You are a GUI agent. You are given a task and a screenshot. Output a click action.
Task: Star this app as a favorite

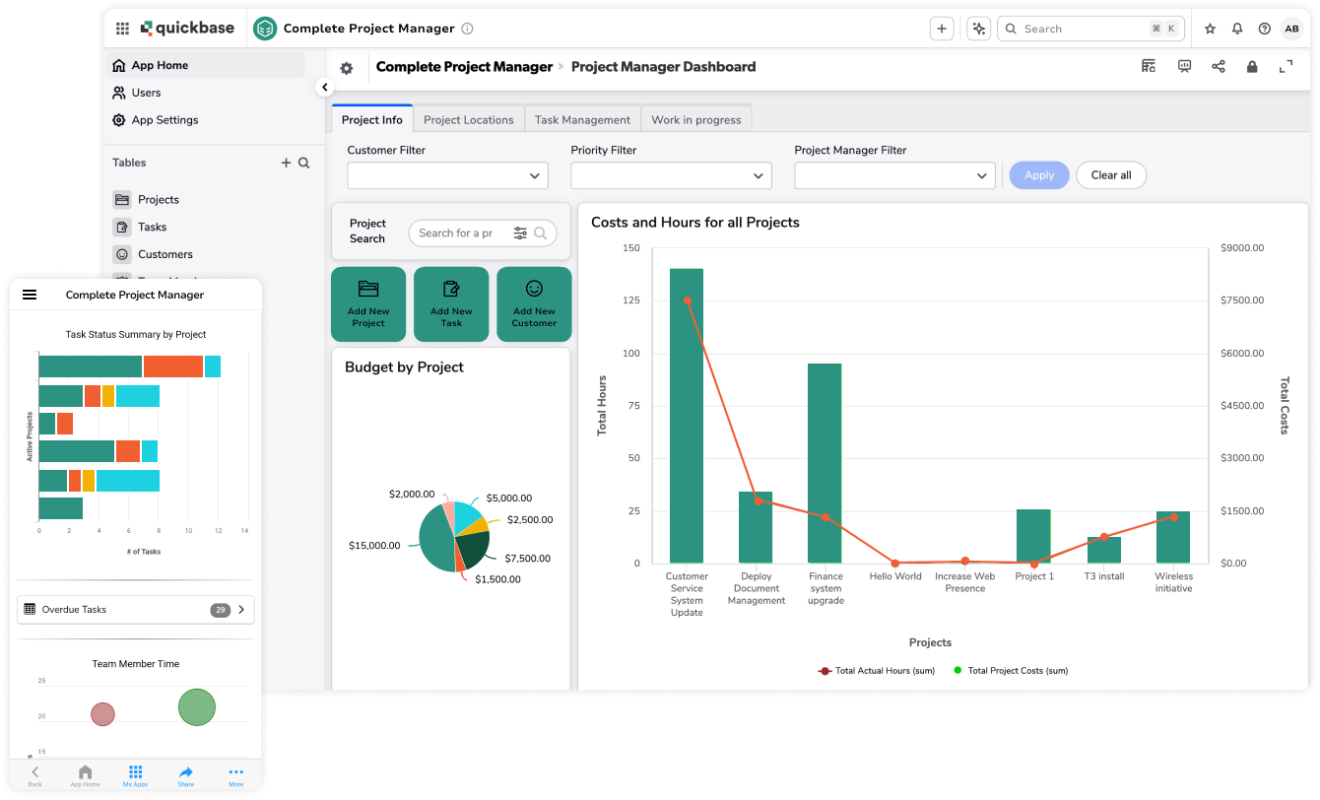pyautogui.click(x=1210, y=29)
